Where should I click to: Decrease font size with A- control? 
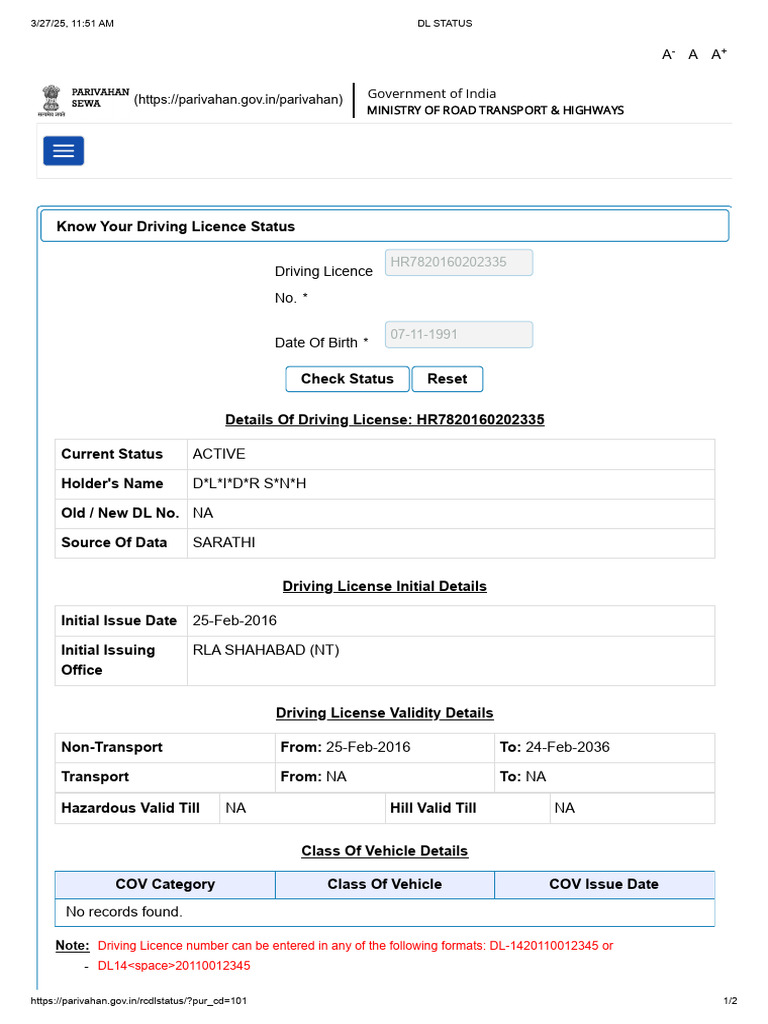[x=668, y=54]
